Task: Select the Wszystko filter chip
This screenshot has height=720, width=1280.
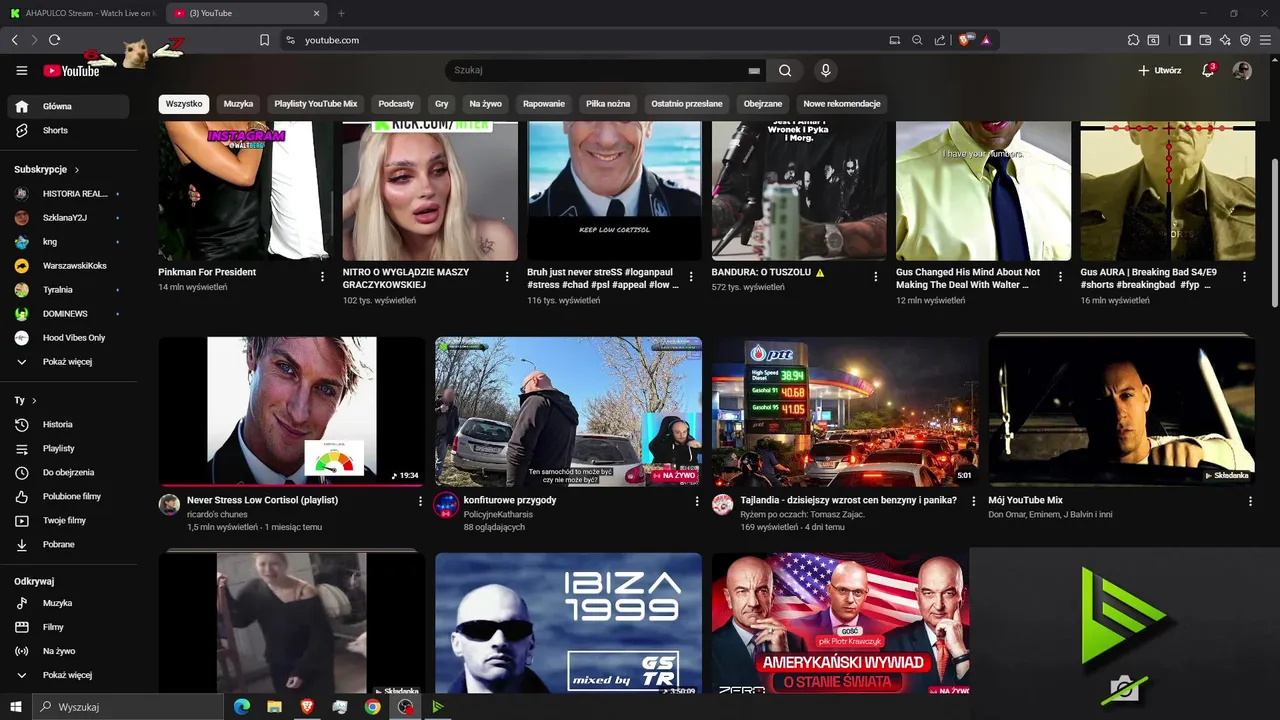Action: click(x=184, y=104)
